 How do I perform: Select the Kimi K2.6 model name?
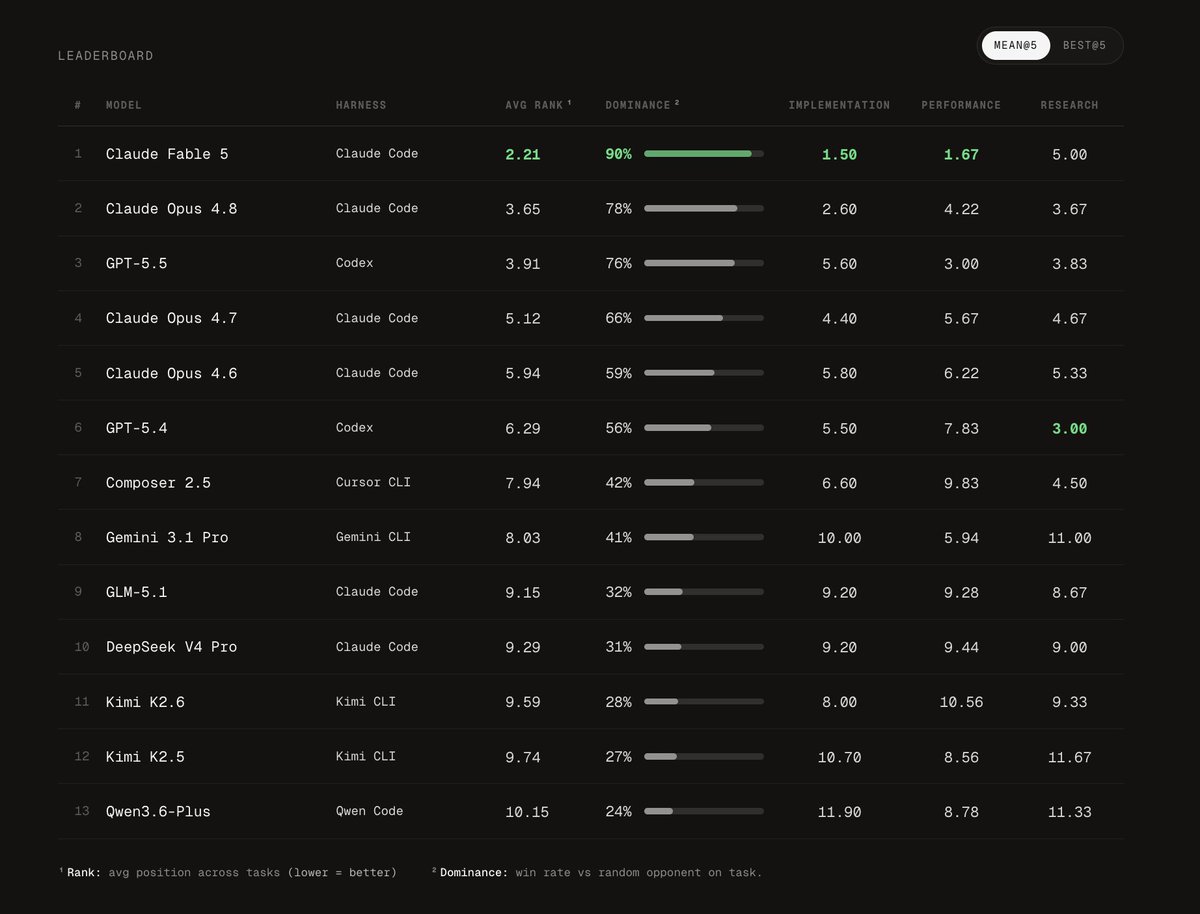[x=145, y=702]
